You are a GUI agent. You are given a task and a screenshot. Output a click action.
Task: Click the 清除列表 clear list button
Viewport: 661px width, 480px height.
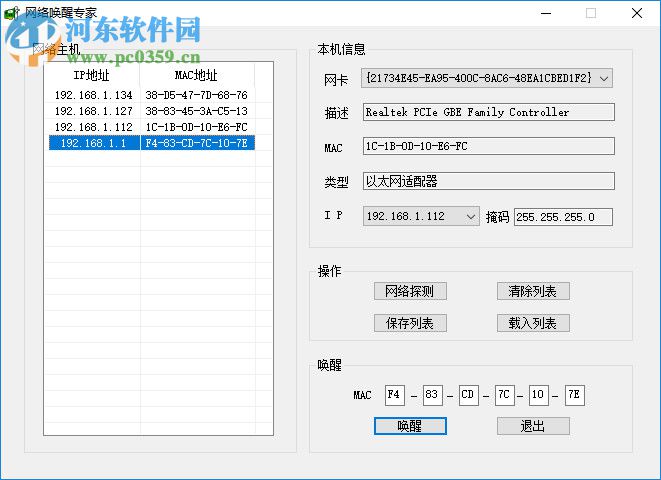[x=533, y=291]
